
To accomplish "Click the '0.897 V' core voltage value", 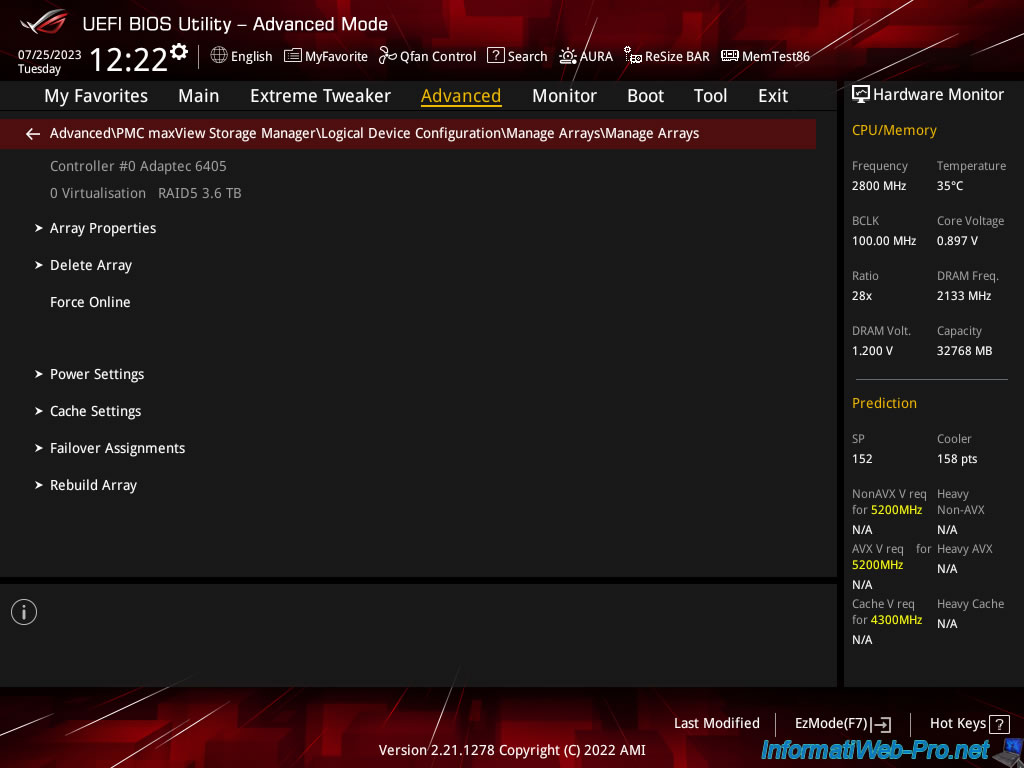I will [957, 241].
